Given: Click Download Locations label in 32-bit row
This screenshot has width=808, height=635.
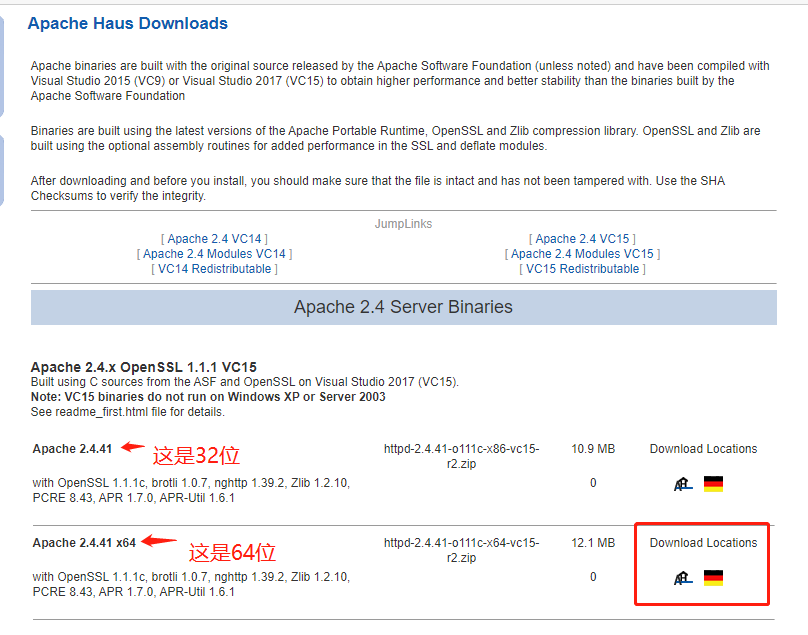Looking at the screenshot, I should point(703,449).
